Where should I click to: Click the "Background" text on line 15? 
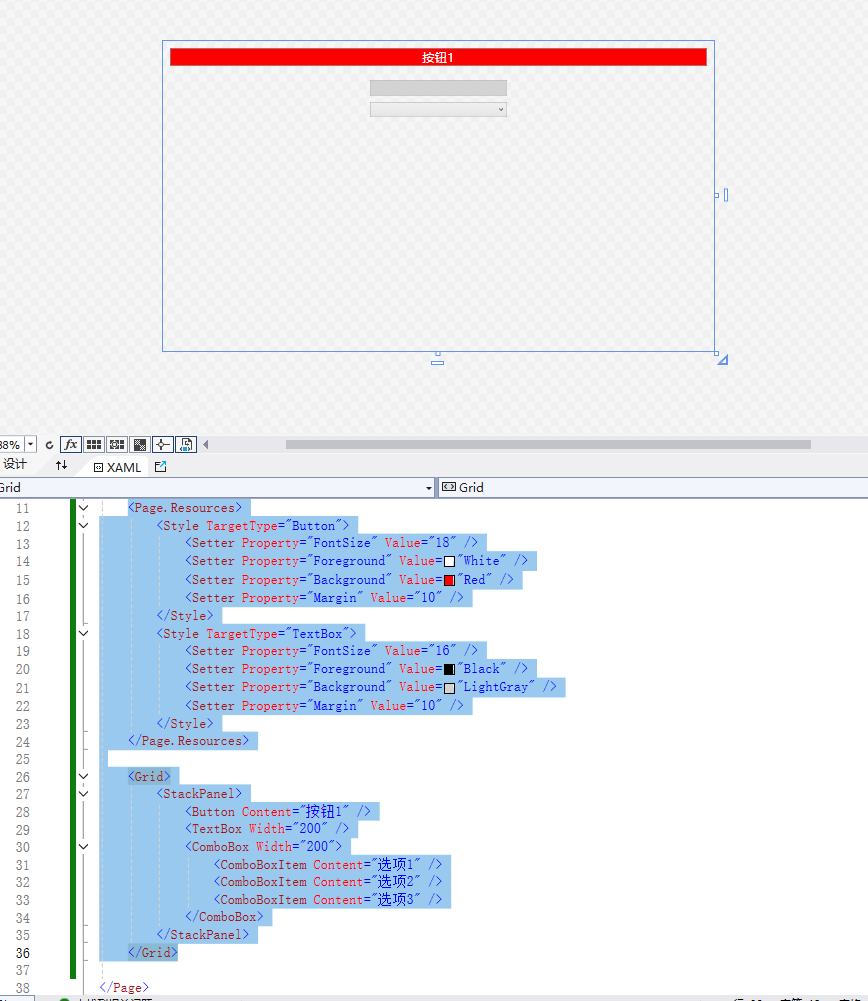tap(349, 580)
